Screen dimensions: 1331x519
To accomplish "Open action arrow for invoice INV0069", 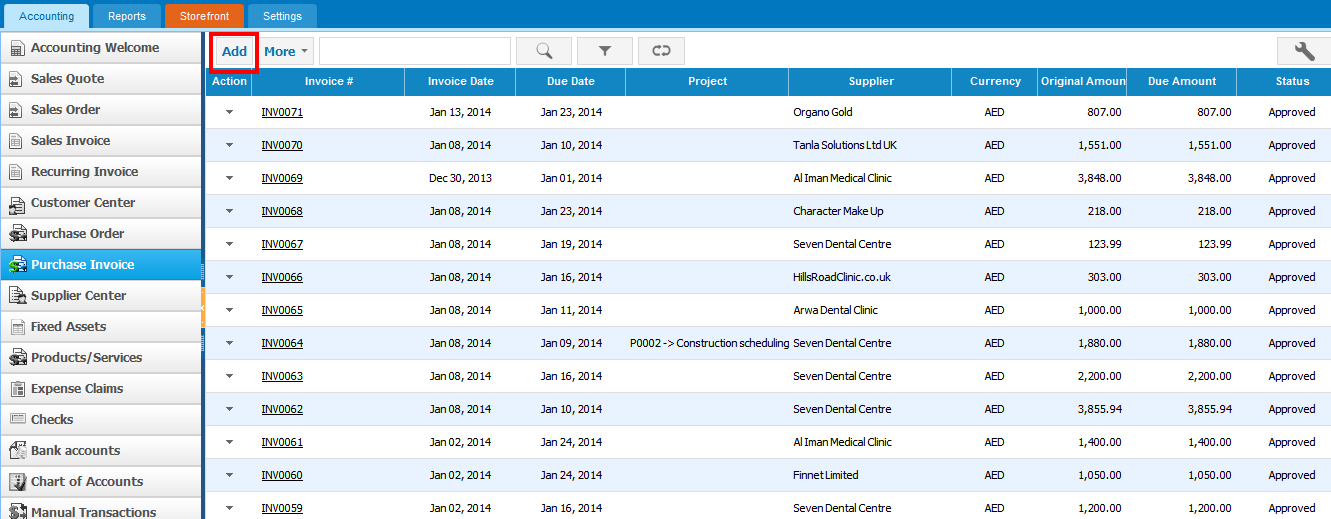I will click(x=229, y=178).
